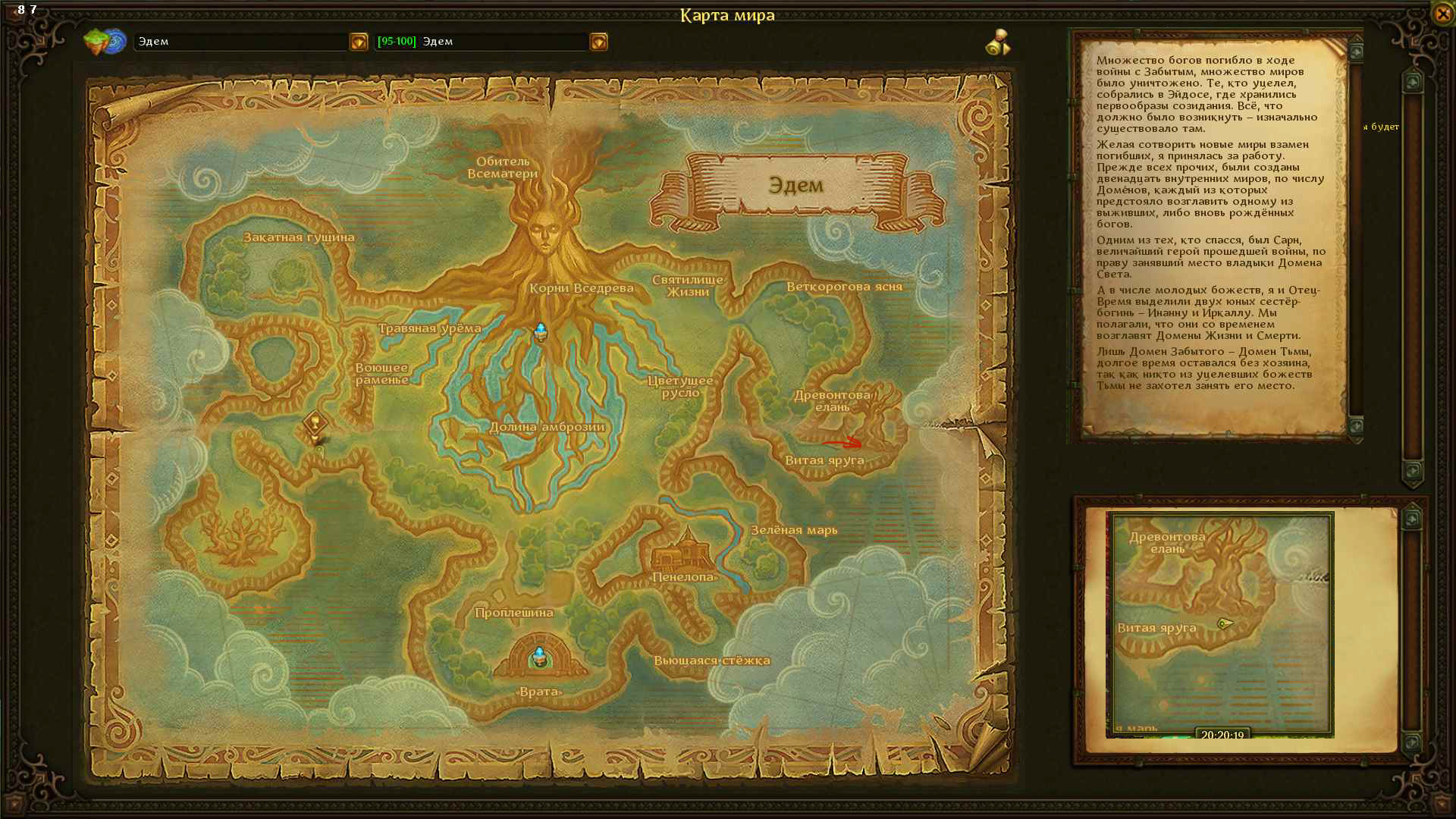Click the red arrow marker near Витая яруга
This screenshot has height=819, width=1456.
tap(843, 443)
